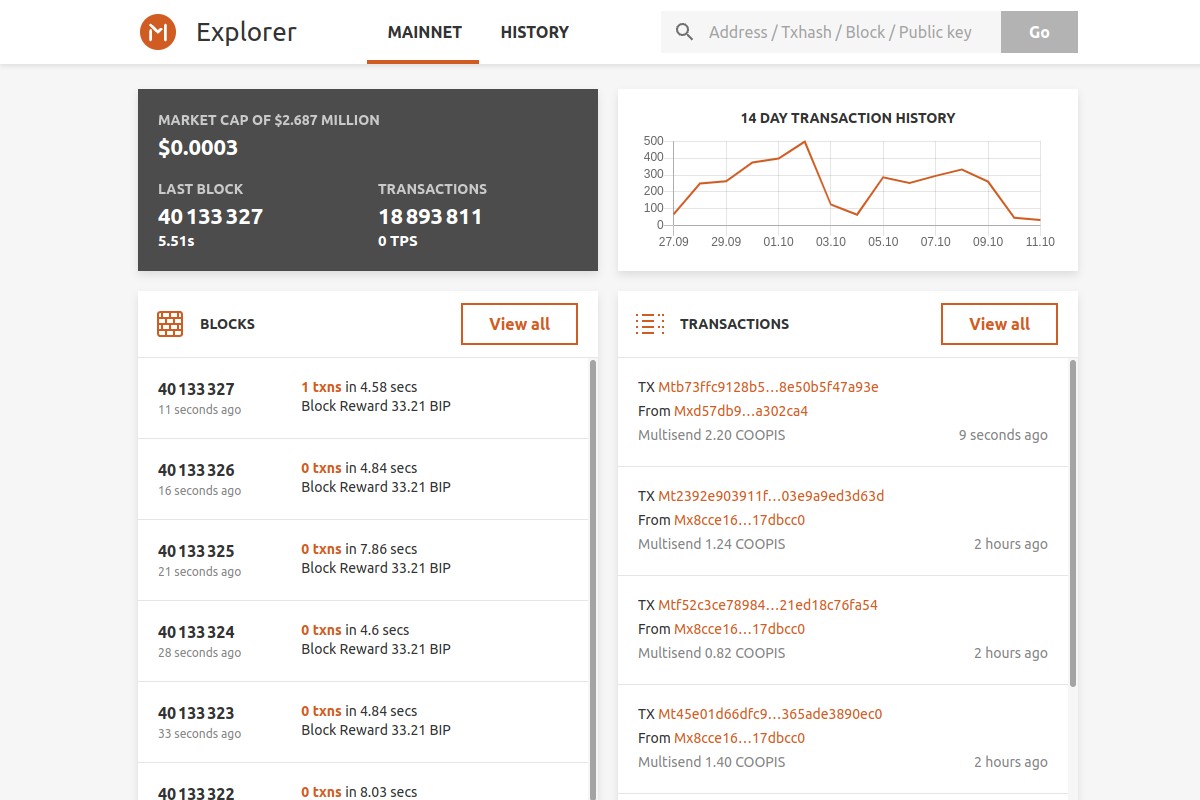
Task: Click the 03.10 chart axis label
Action: pyautogui.click(x=830, y=242)
